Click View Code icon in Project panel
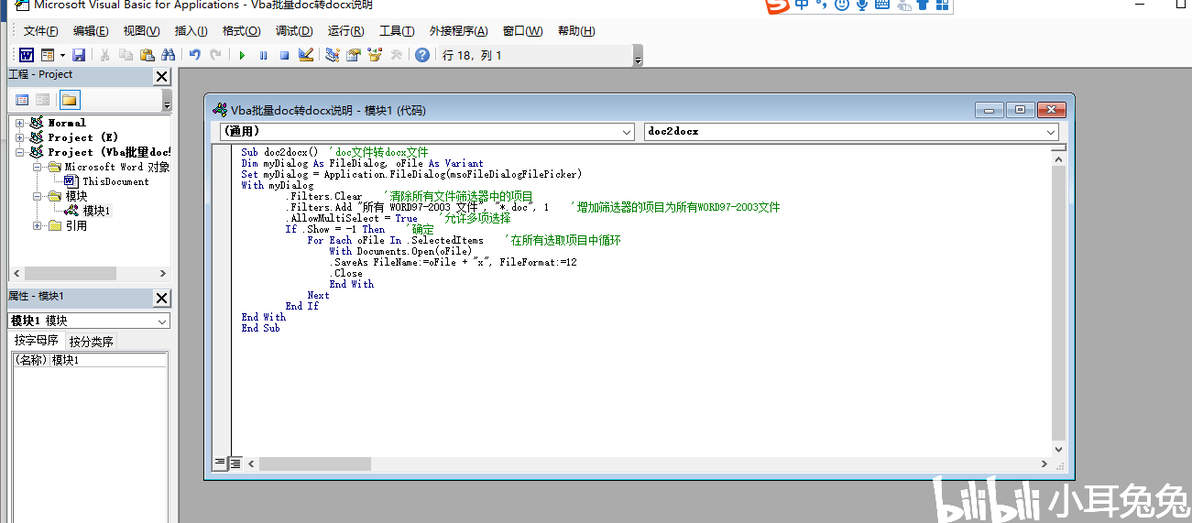 23,100
